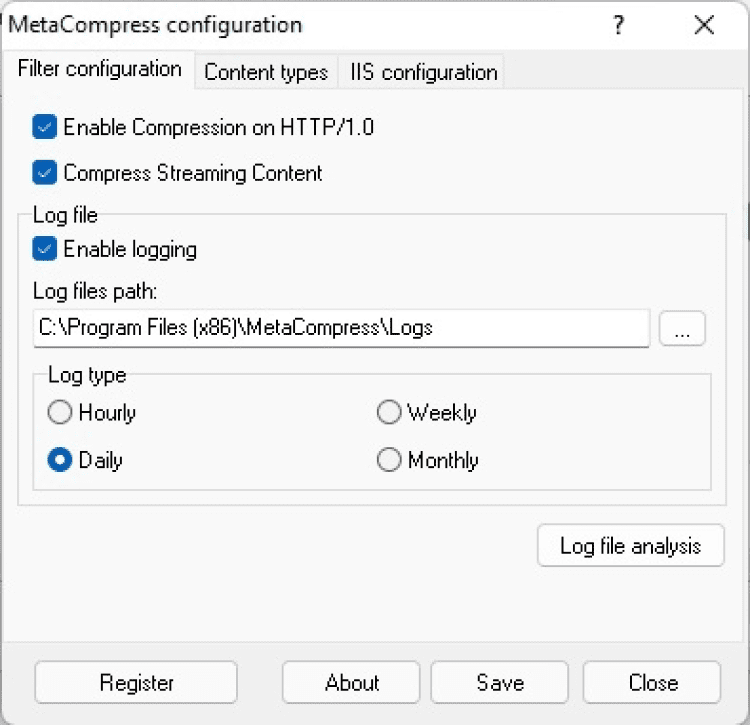Click the help question mark icon
Image resolution: width=750 pixels, height=725 pixels.
(x=620, y=25)
